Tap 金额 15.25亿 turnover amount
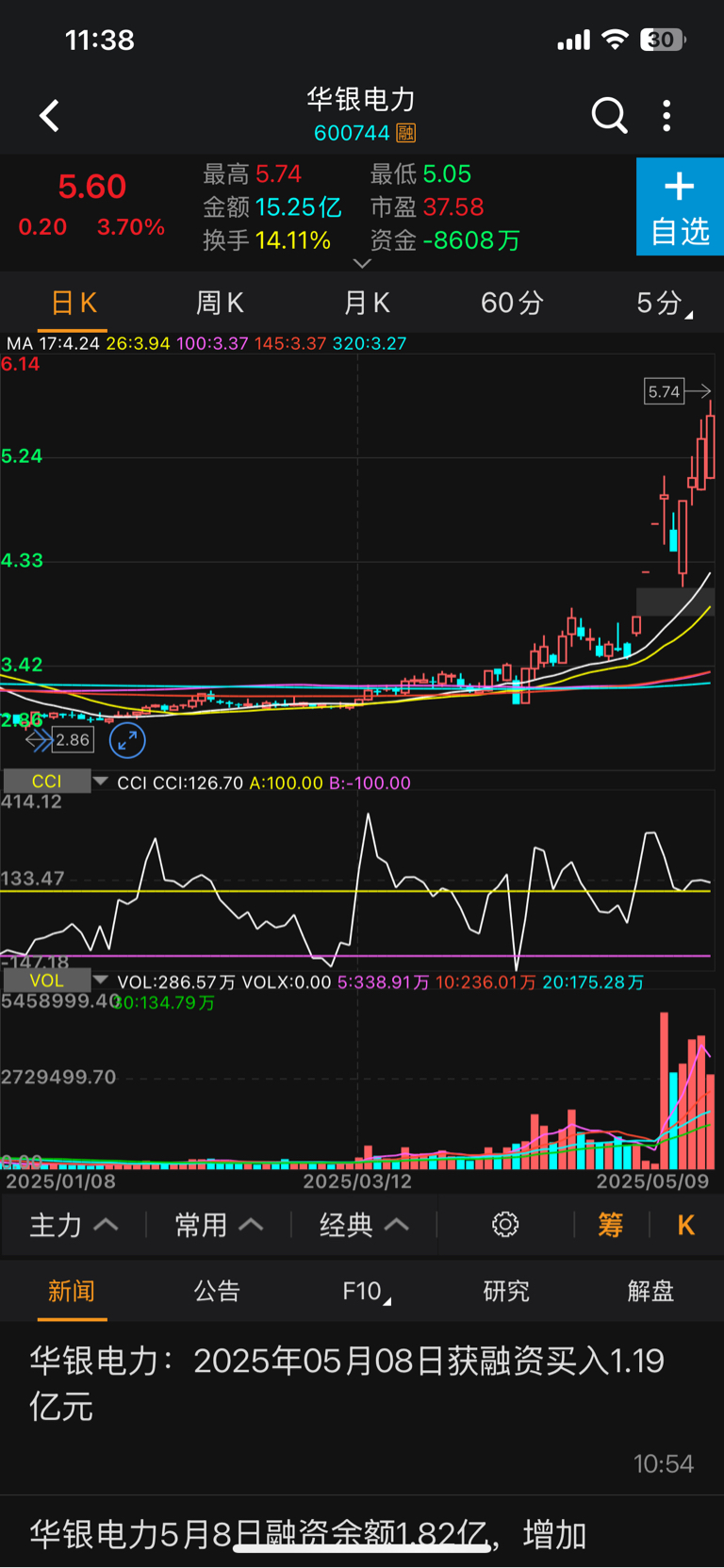724x1568 pixels. (272, 207)
